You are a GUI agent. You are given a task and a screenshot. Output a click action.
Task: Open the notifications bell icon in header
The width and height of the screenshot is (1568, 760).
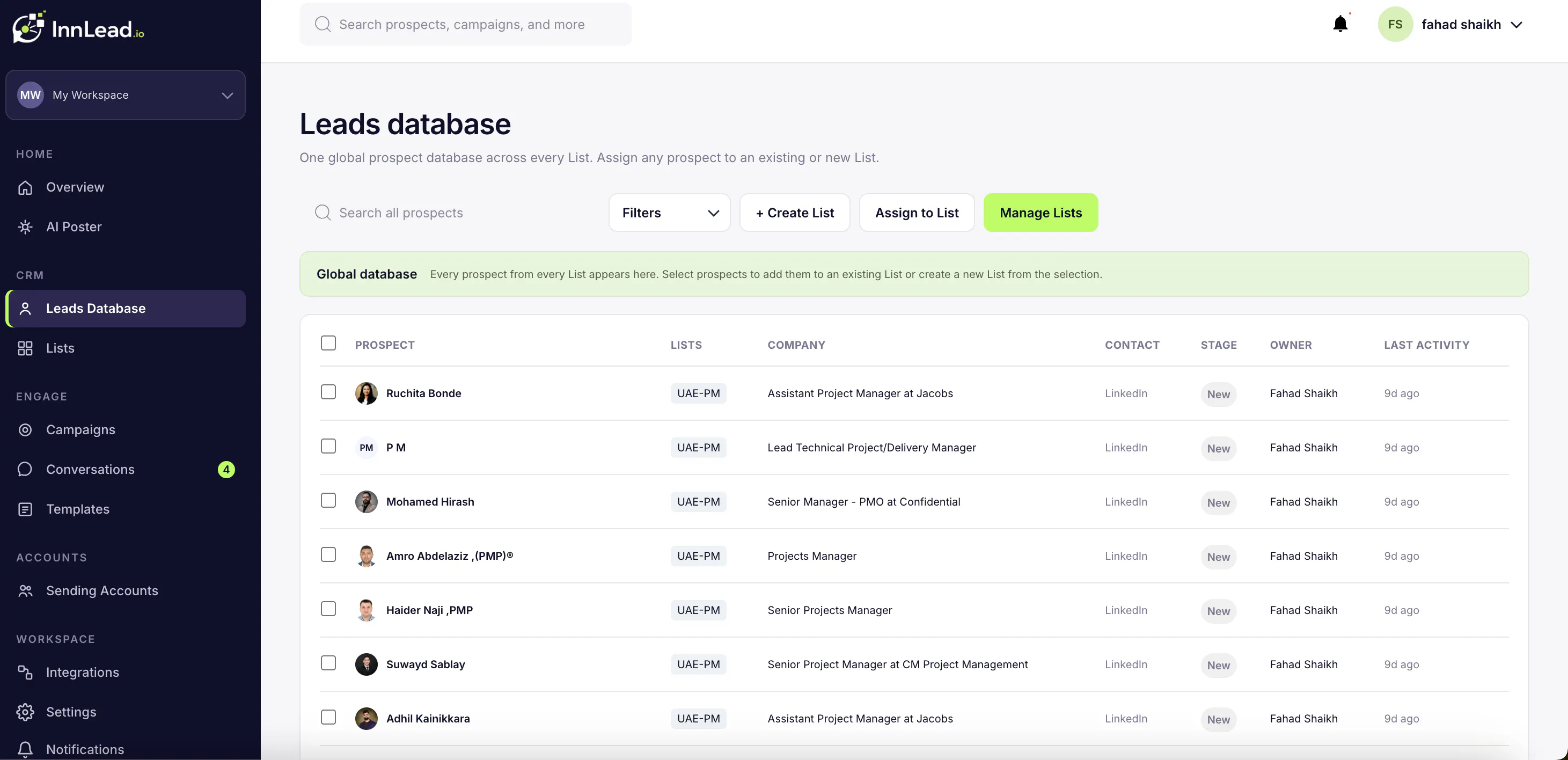click(x=1340, y=24)
